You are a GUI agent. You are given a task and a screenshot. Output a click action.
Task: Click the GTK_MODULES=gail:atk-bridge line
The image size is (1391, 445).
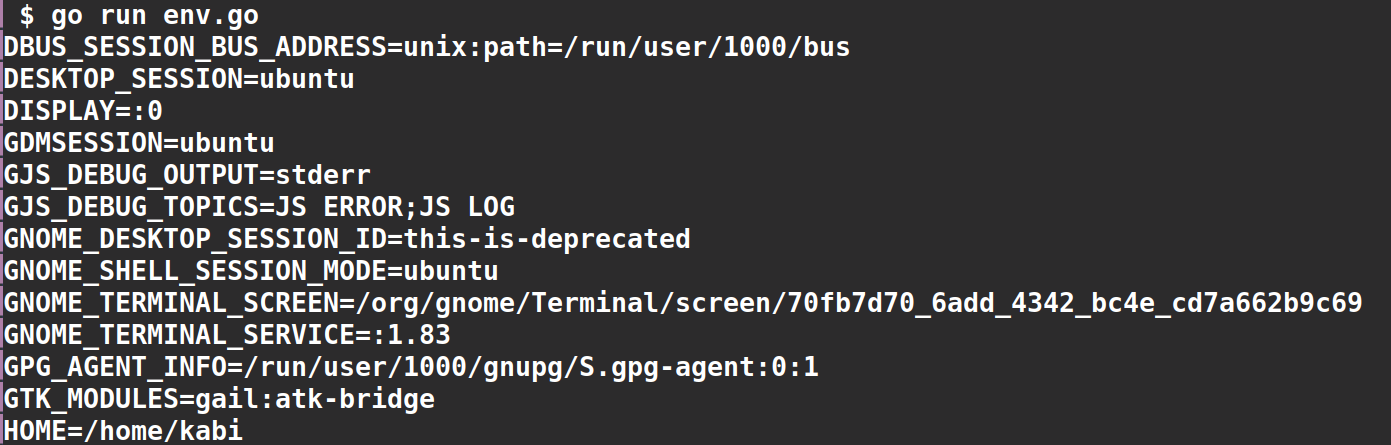click(219, 399)
